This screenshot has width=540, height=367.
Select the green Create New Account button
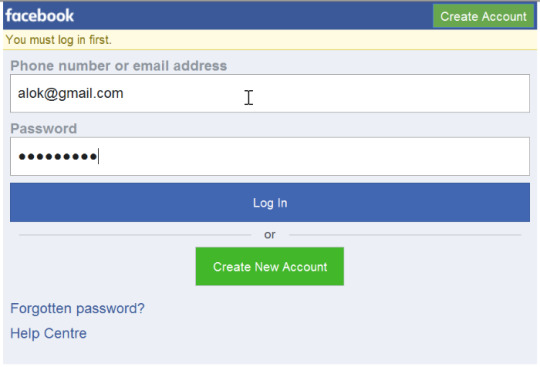pos(270,266)
